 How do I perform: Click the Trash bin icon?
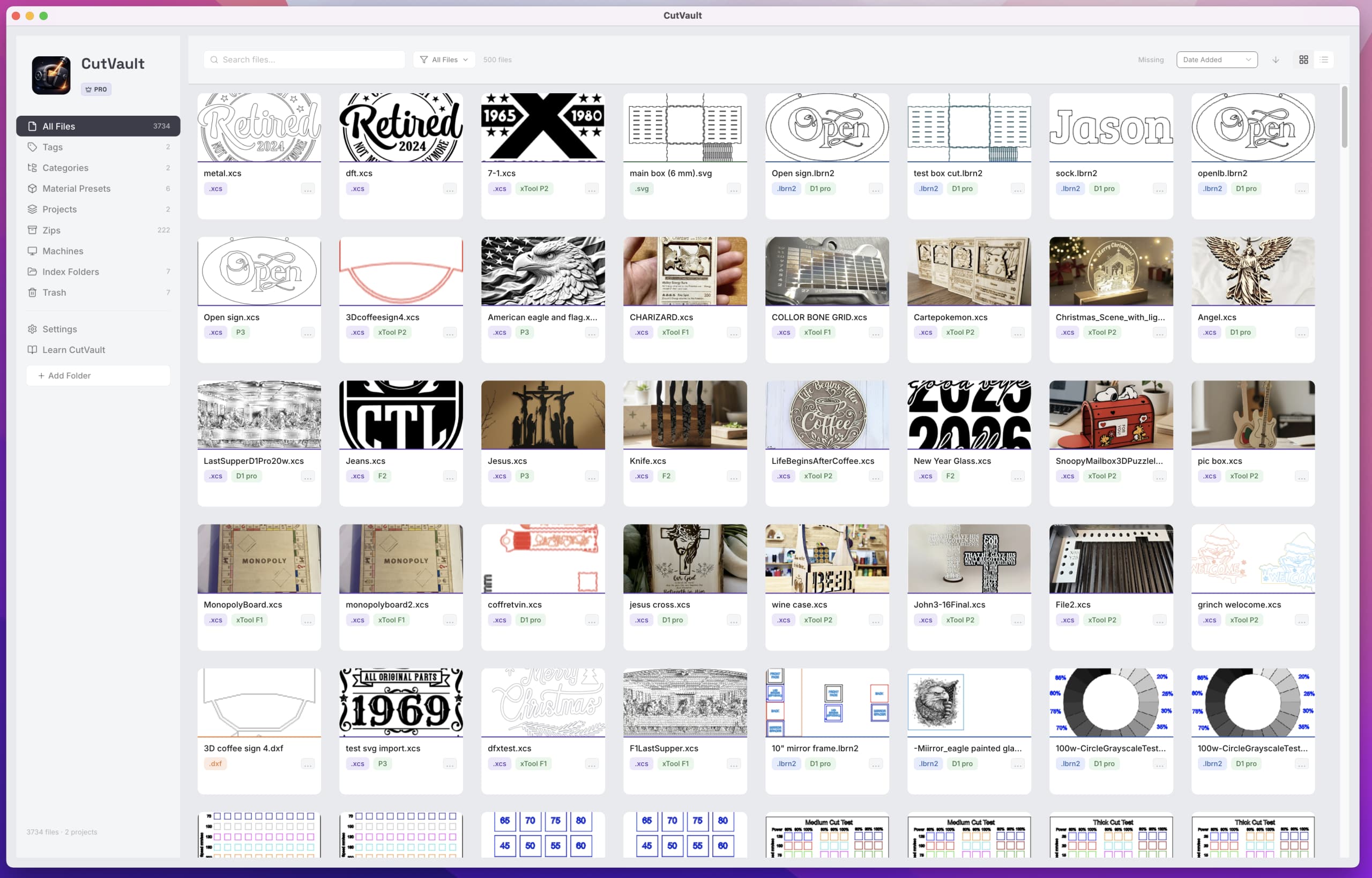33,292
